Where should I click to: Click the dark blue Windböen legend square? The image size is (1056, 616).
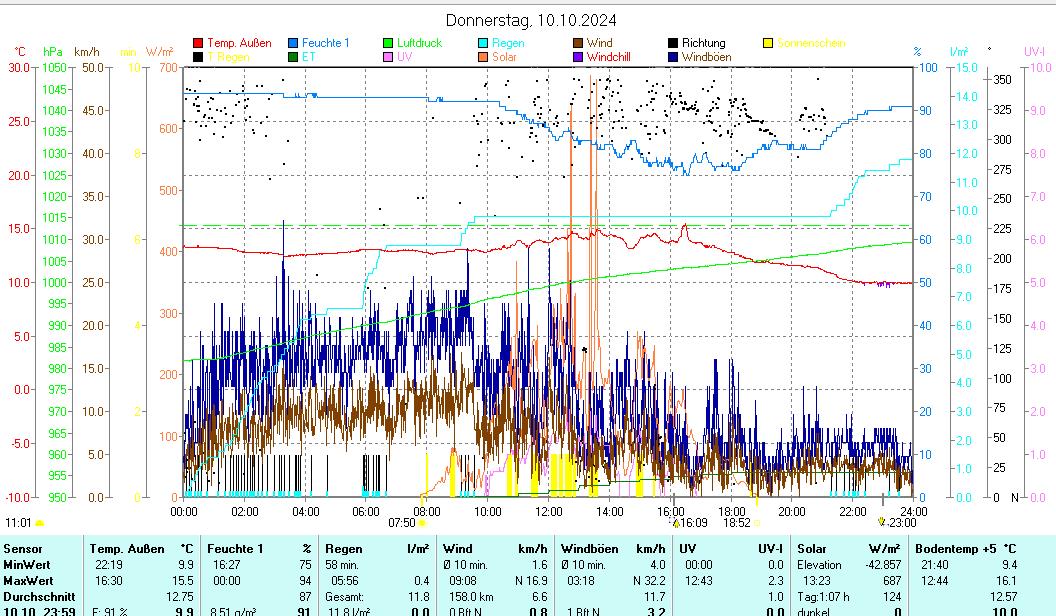(673, 57)
